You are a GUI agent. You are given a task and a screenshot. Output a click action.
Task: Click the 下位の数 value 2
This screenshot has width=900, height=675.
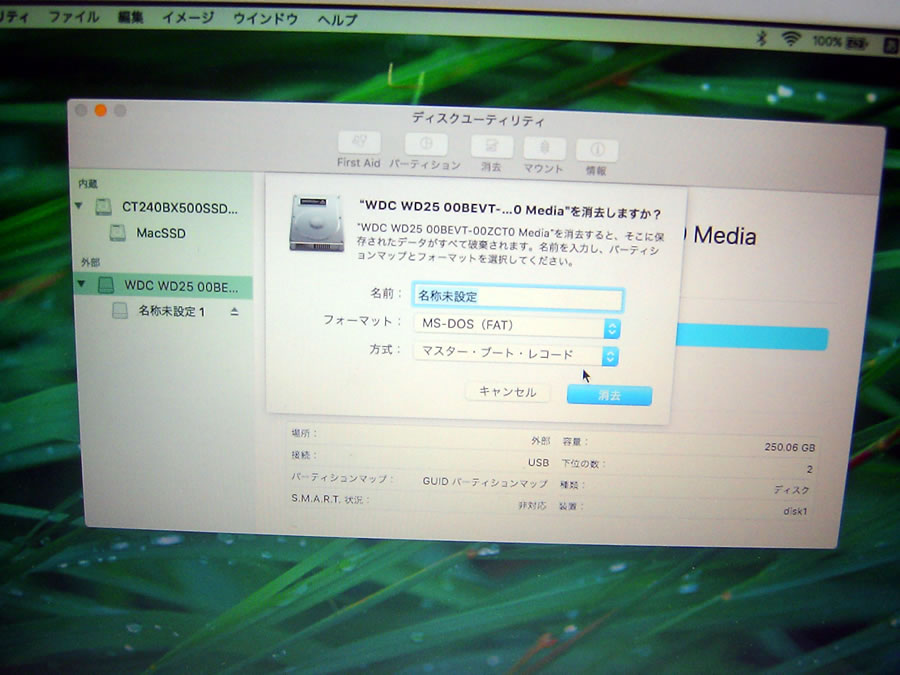(x=809, y=469)
